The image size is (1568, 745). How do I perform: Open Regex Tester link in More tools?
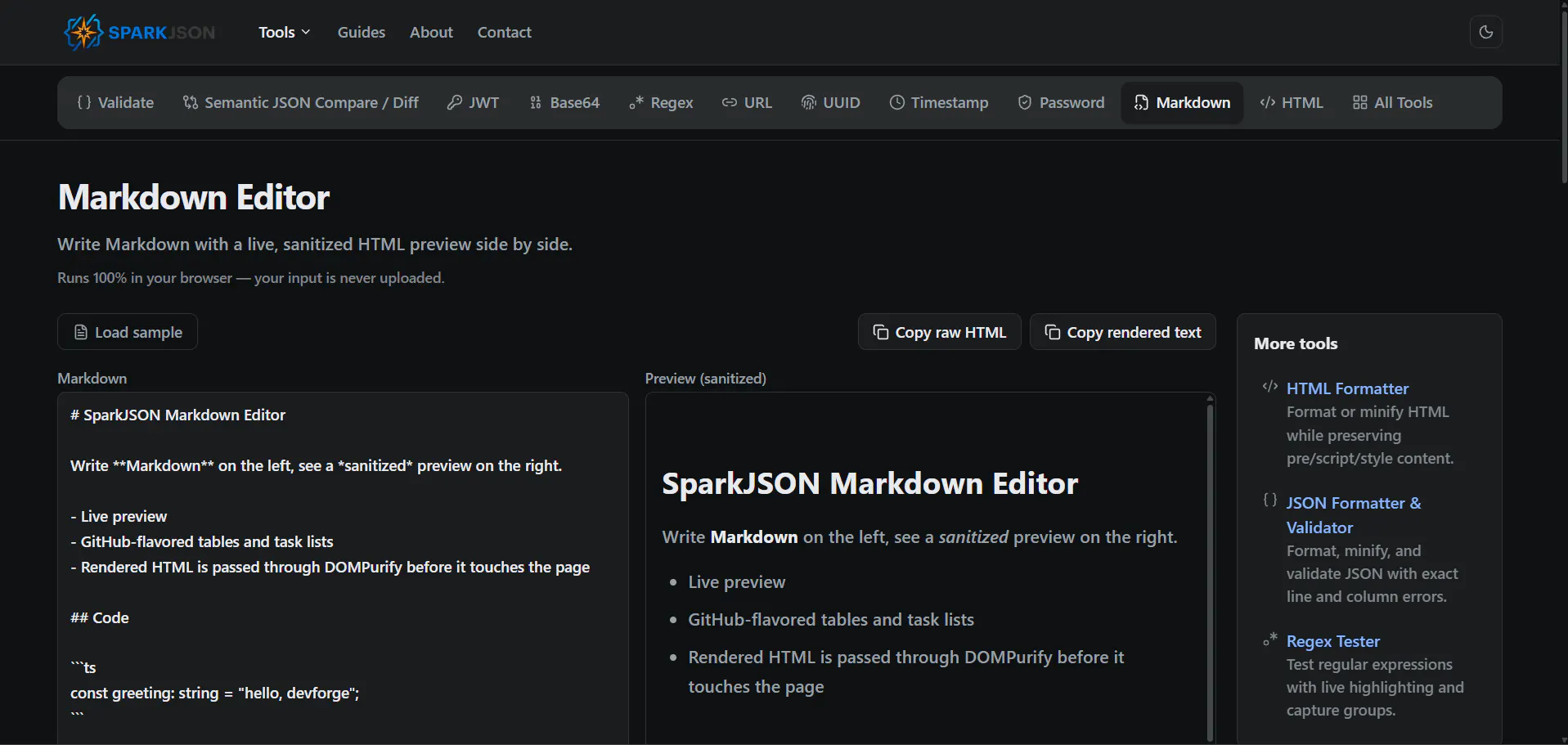(x=1333, y=641)
